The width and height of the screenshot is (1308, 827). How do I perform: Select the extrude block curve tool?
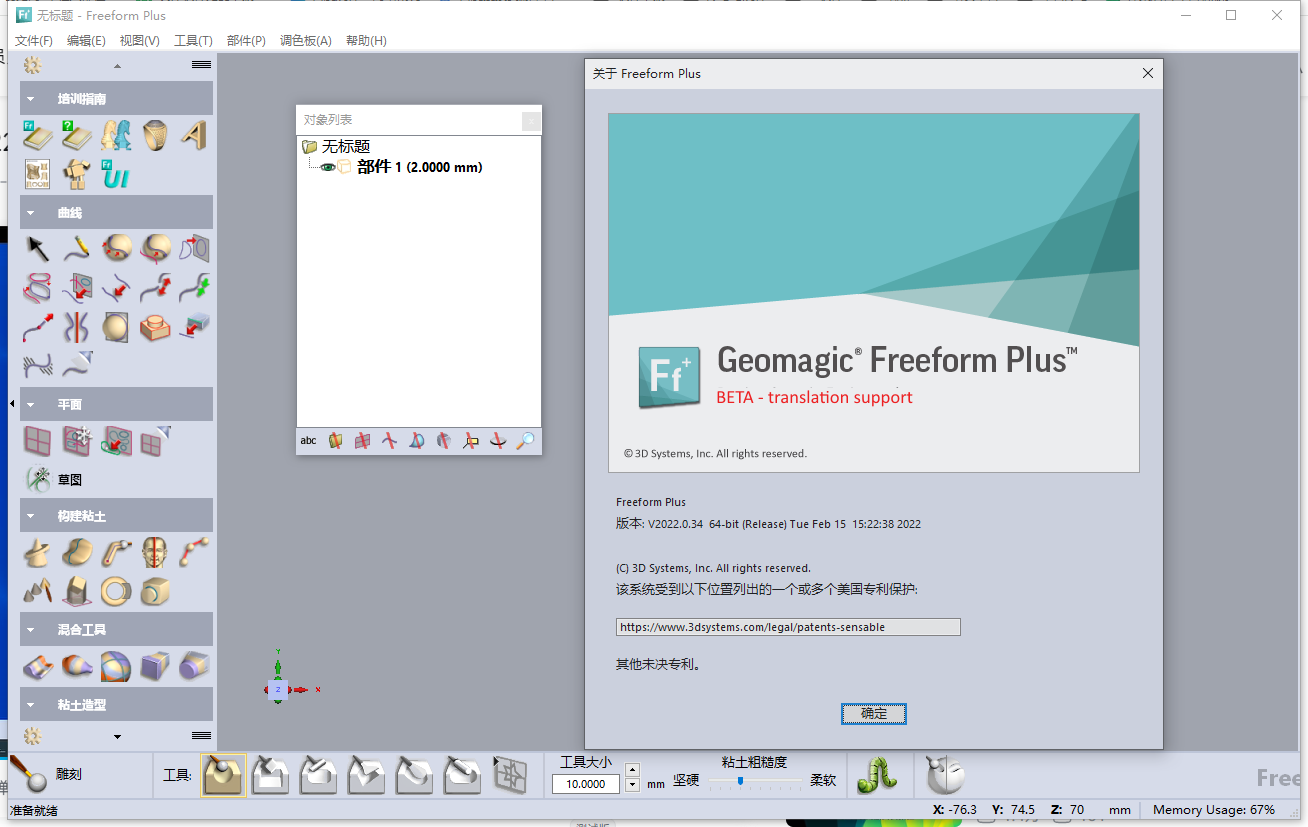click(x=154, y=326)
